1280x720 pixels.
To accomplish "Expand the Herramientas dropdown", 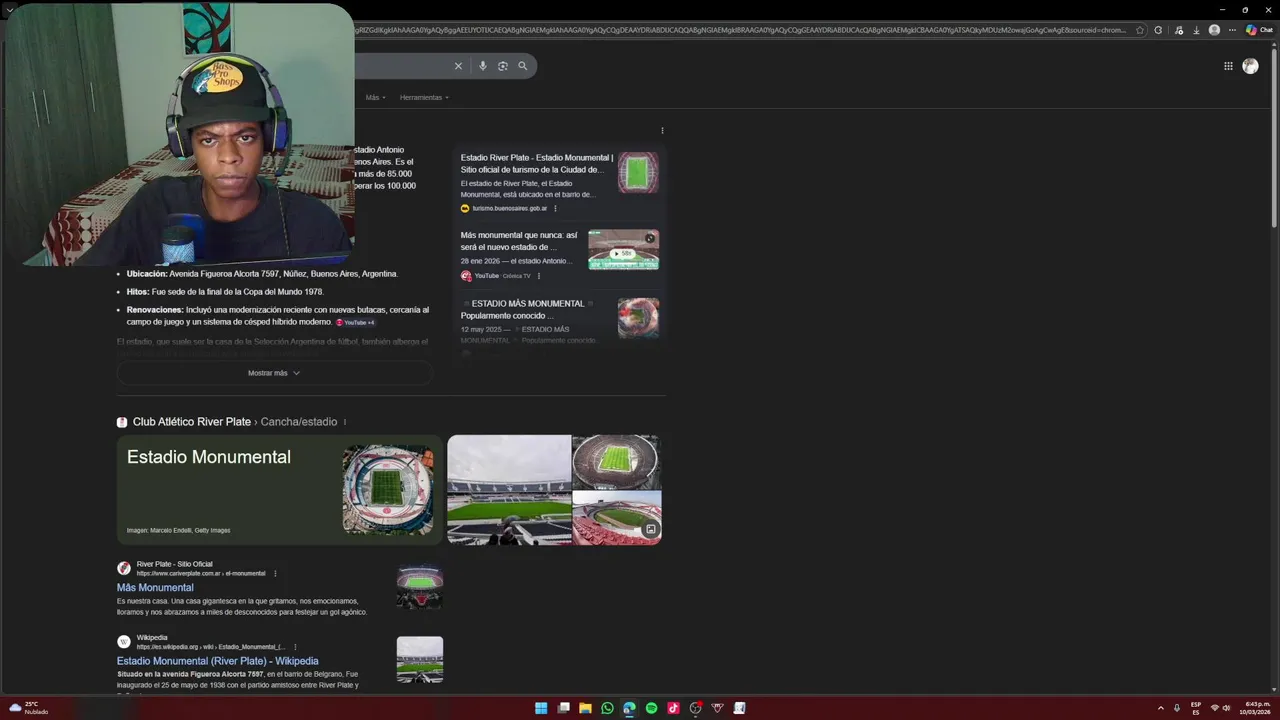I will 424,97.
